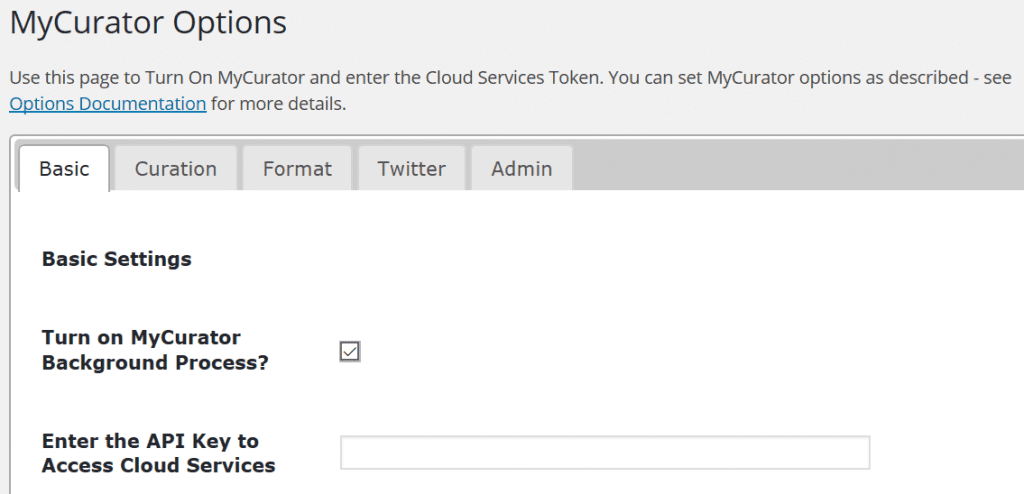Screen dimensions: 1024x494
Task: Uncheck Turn on MyCurator Background Process
Action: point(350,352)
